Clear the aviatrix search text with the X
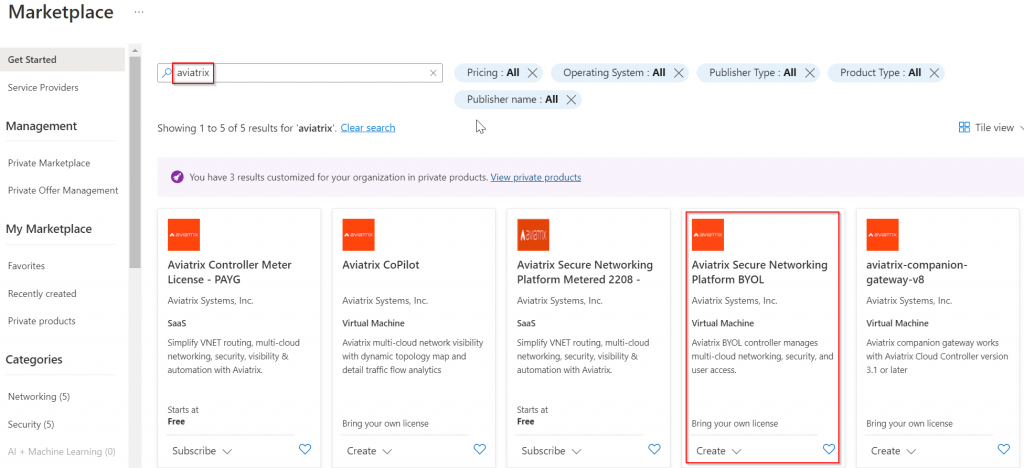The height and width of the screenshot is (468, 1024). [x=433, y=73]
